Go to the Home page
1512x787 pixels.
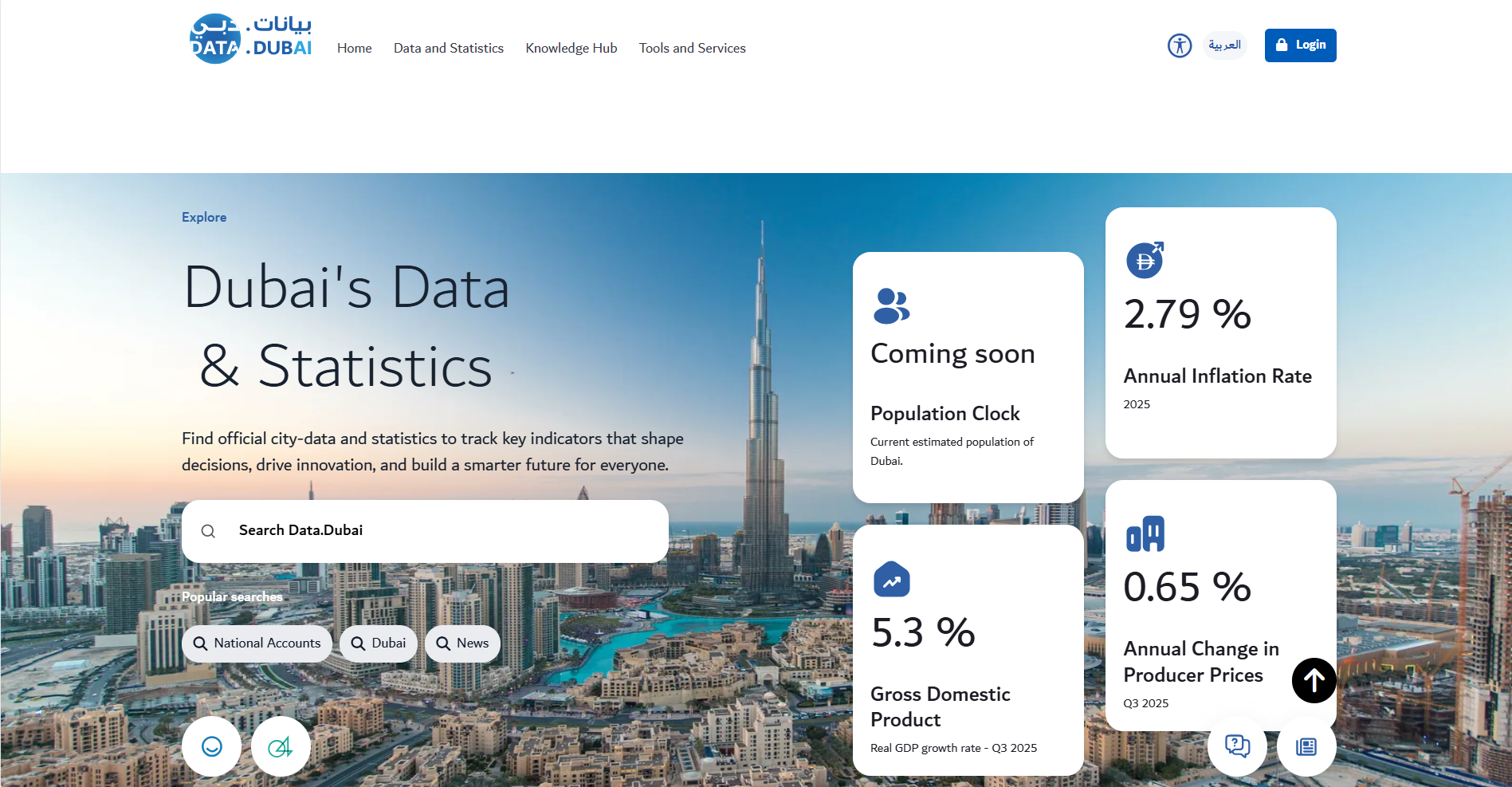pos(354,48)
